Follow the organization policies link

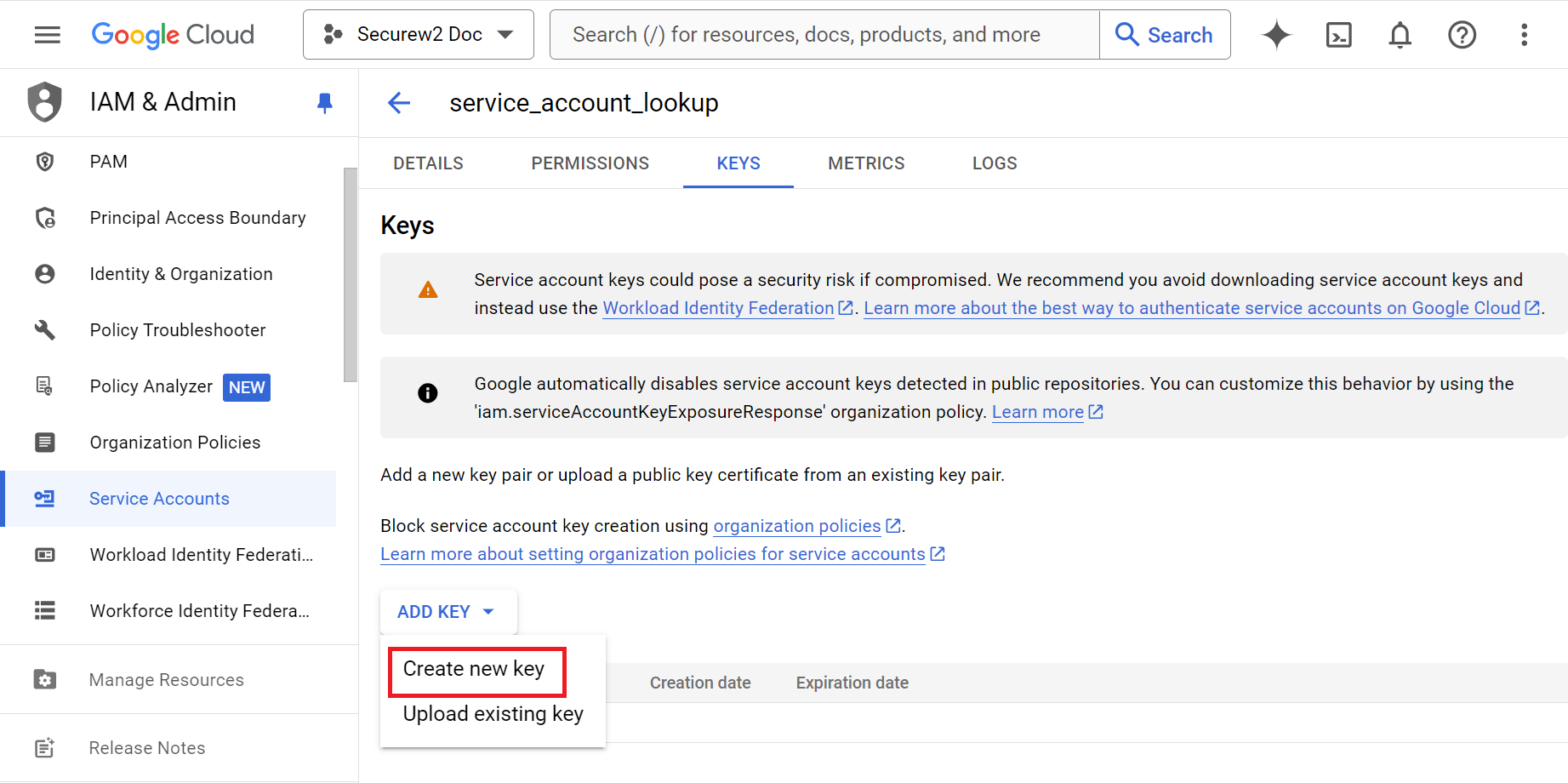tap(796, 526)
